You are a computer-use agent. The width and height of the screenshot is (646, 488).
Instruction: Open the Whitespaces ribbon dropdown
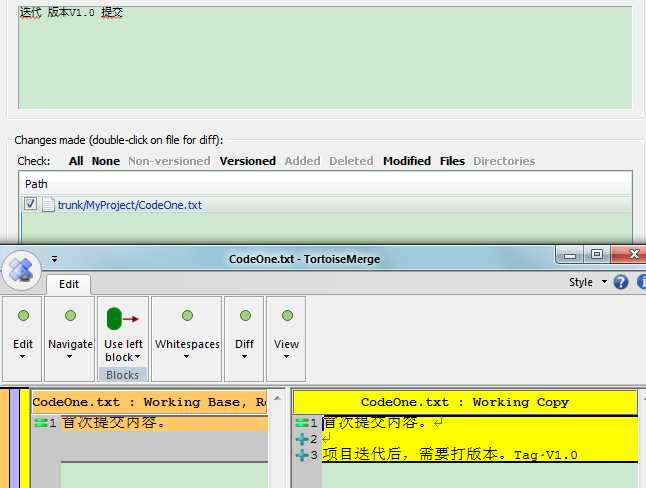[187, 338]
